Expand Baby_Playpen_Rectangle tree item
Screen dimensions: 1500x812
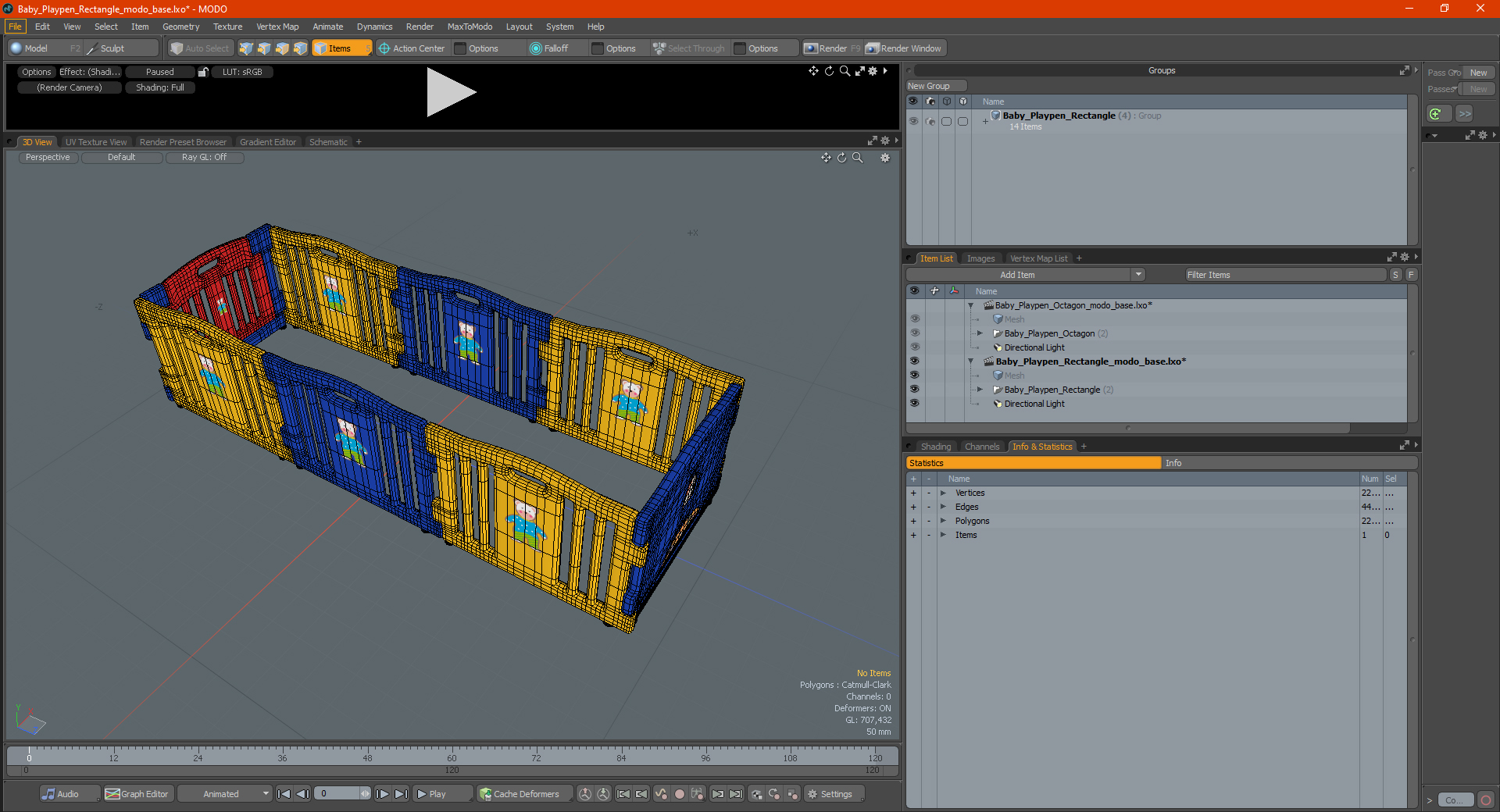coord(980,390)
